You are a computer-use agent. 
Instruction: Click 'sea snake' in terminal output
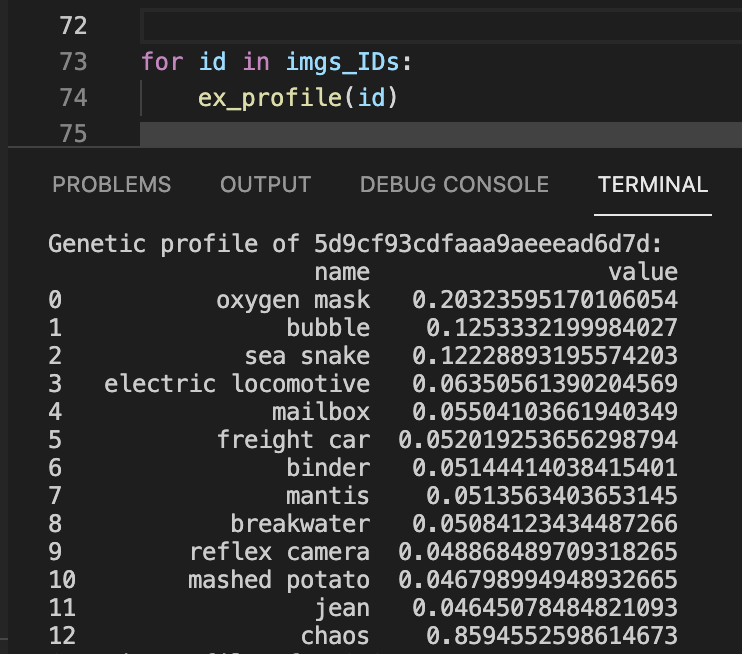(x=307, y=356)
